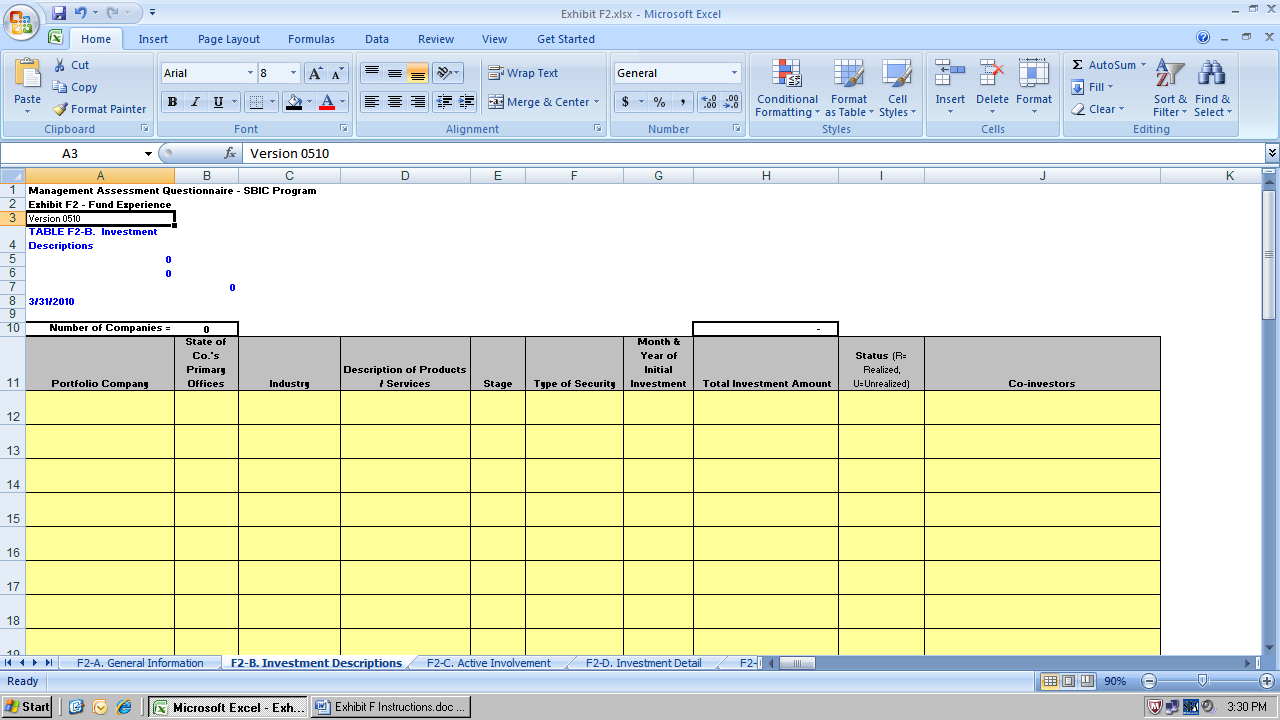The width and height of the screenshot is (1280, 720).
Task: Click the zoom slider handle
Action: point(1202,681)
